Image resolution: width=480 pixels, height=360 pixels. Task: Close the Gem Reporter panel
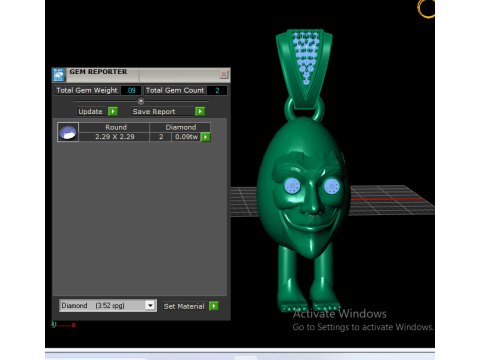coord(224,74)
